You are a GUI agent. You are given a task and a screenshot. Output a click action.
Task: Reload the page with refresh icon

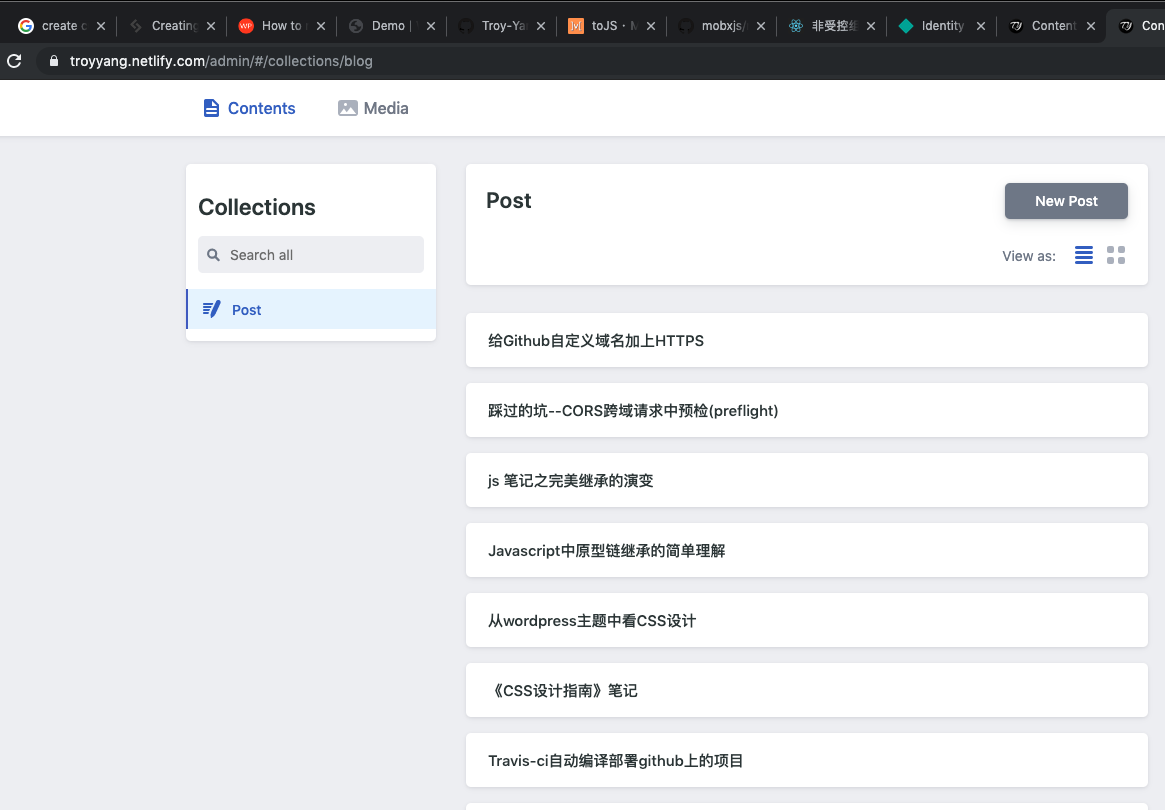tap(14, 61)
